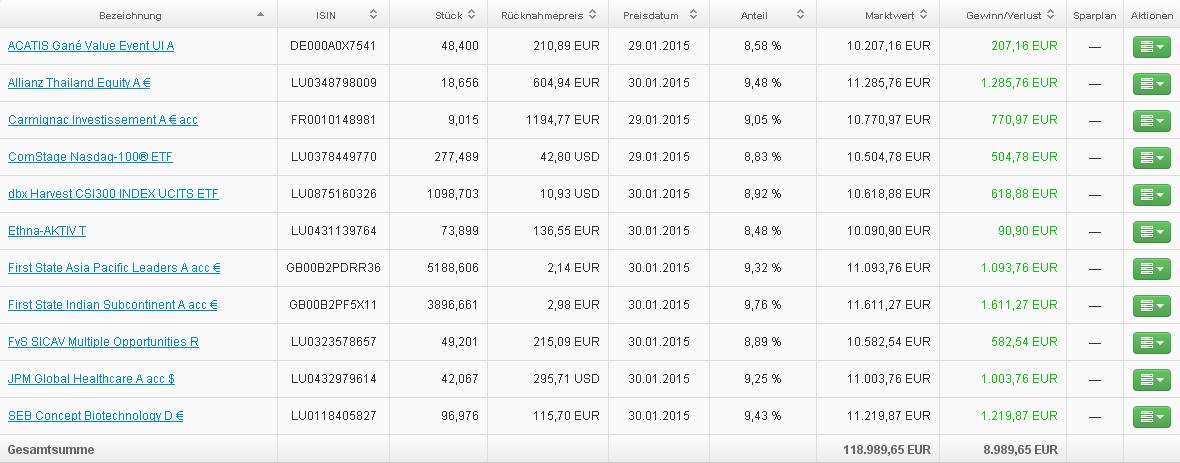Open actions dropdown for ACATIS Gané Value Event
The width and height of the screenshot is (1180, 463).
pyautogui.click(x=1152, y=47)
